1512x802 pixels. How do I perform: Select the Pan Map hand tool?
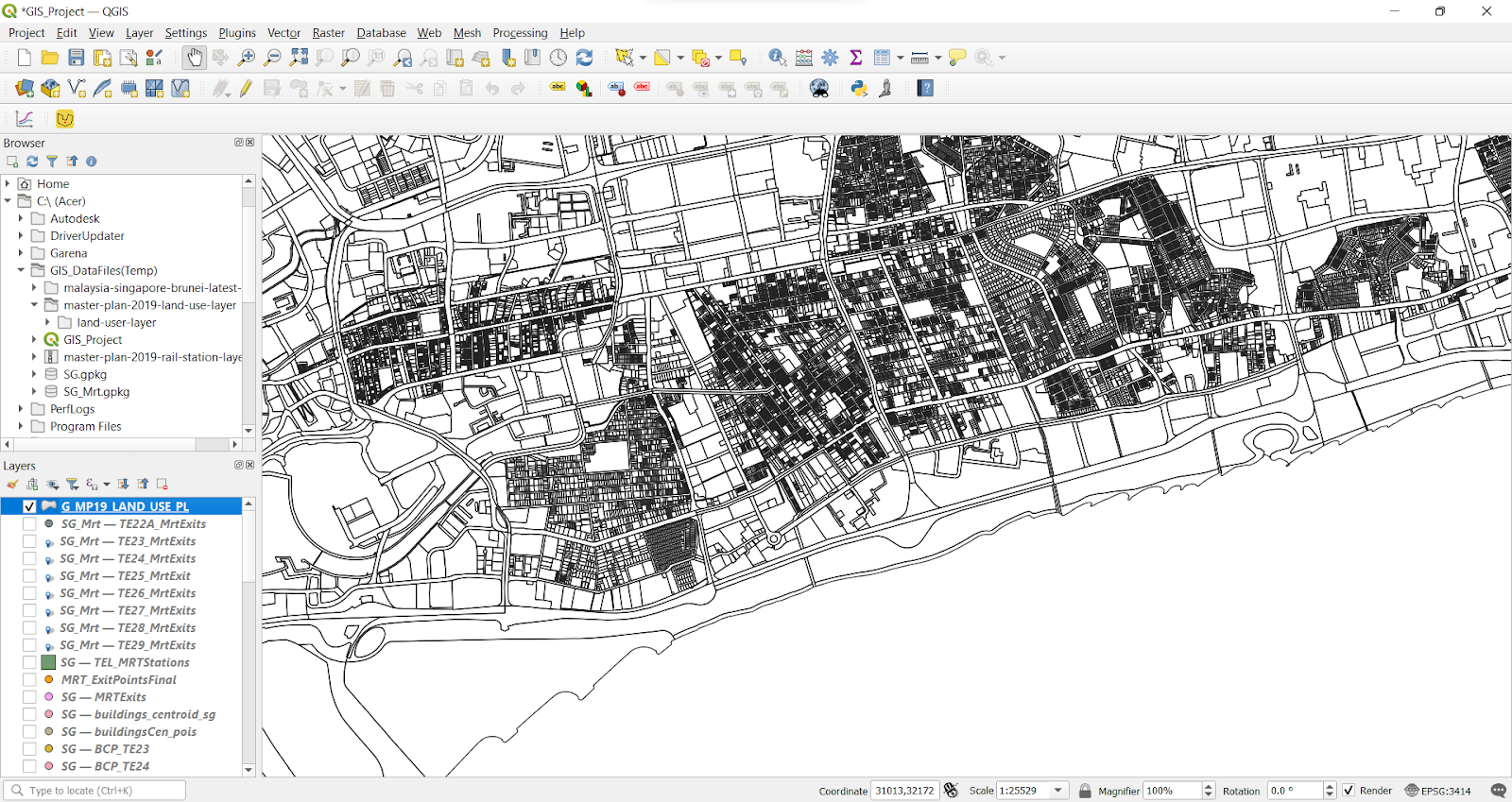click(194, 58)
